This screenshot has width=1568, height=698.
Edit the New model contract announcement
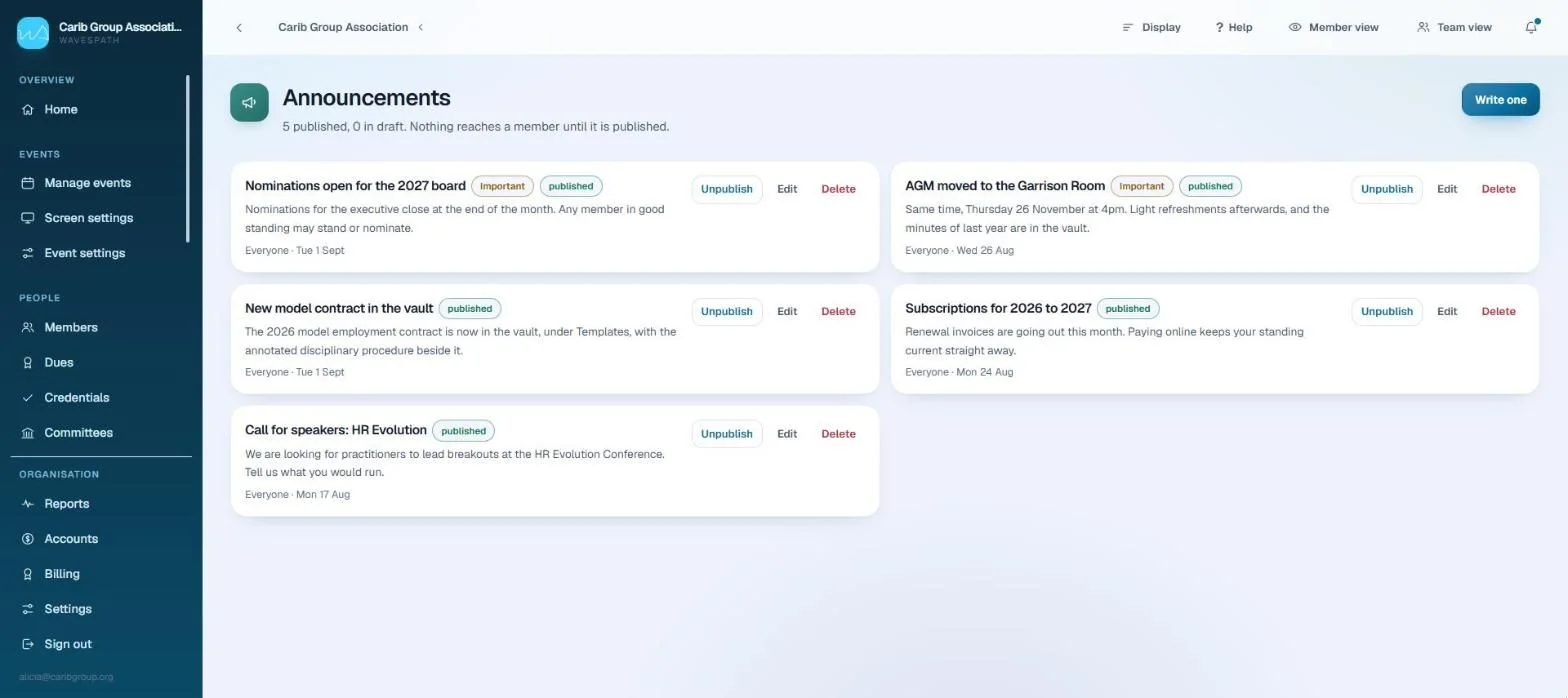click(x=787, y=311)
